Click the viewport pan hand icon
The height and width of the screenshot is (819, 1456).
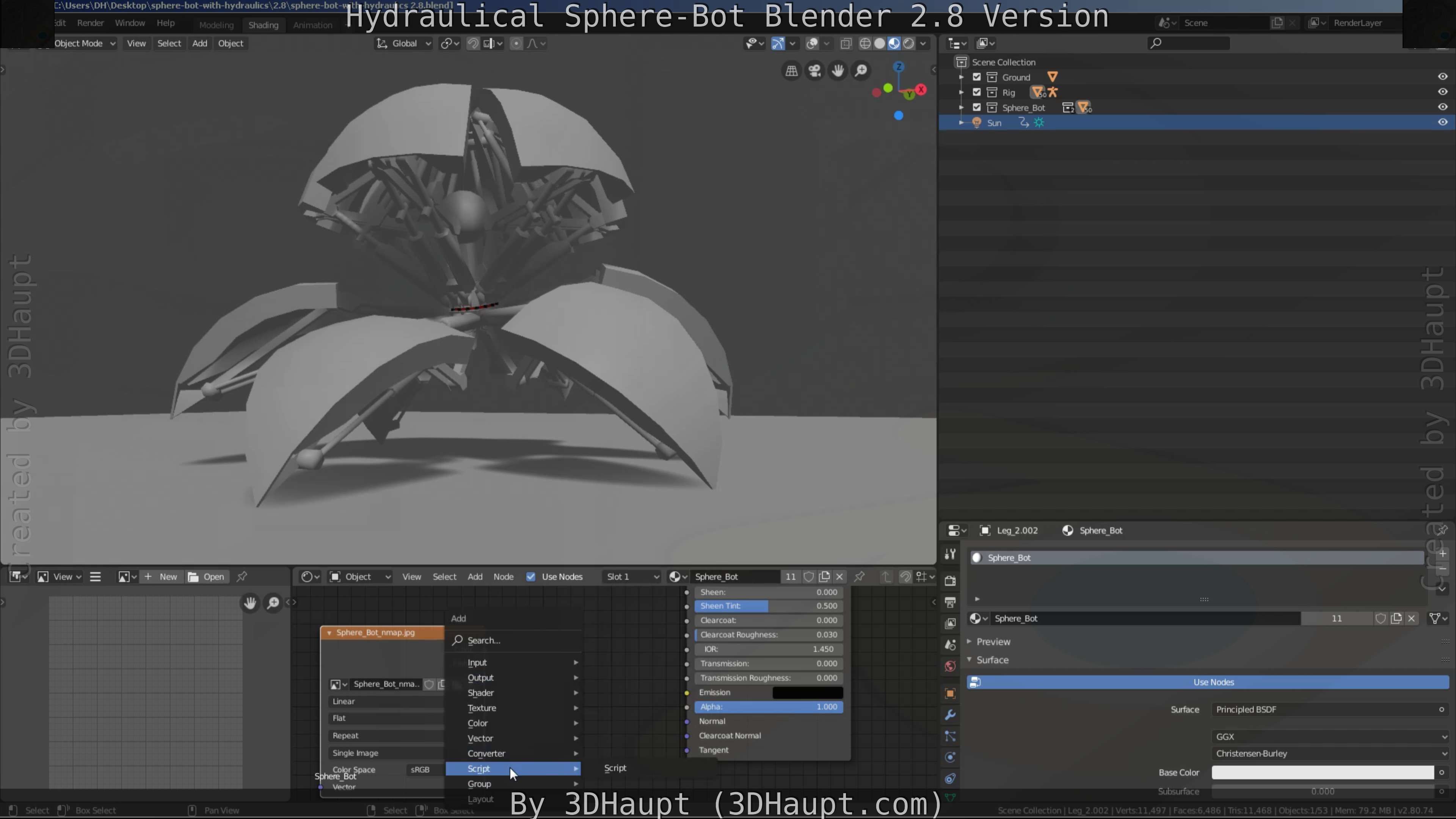pos(838,71)
